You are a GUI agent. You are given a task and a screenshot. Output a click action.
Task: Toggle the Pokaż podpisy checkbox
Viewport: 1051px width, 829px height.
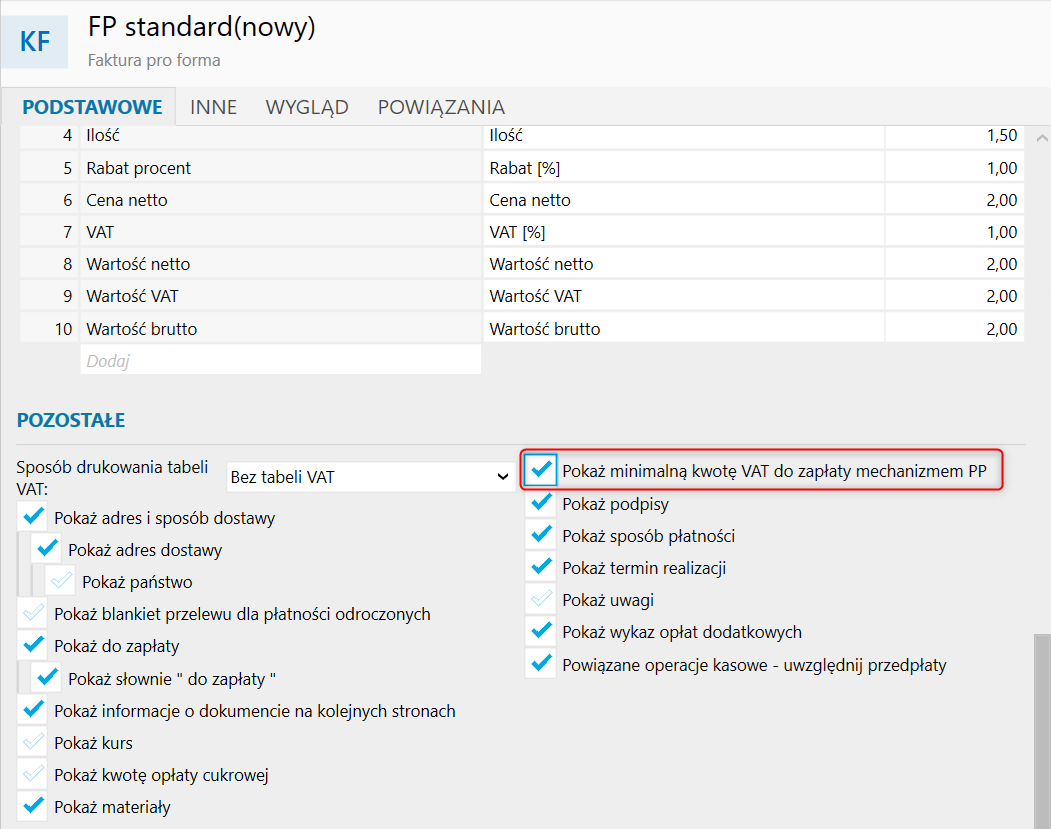click(541, 504)
